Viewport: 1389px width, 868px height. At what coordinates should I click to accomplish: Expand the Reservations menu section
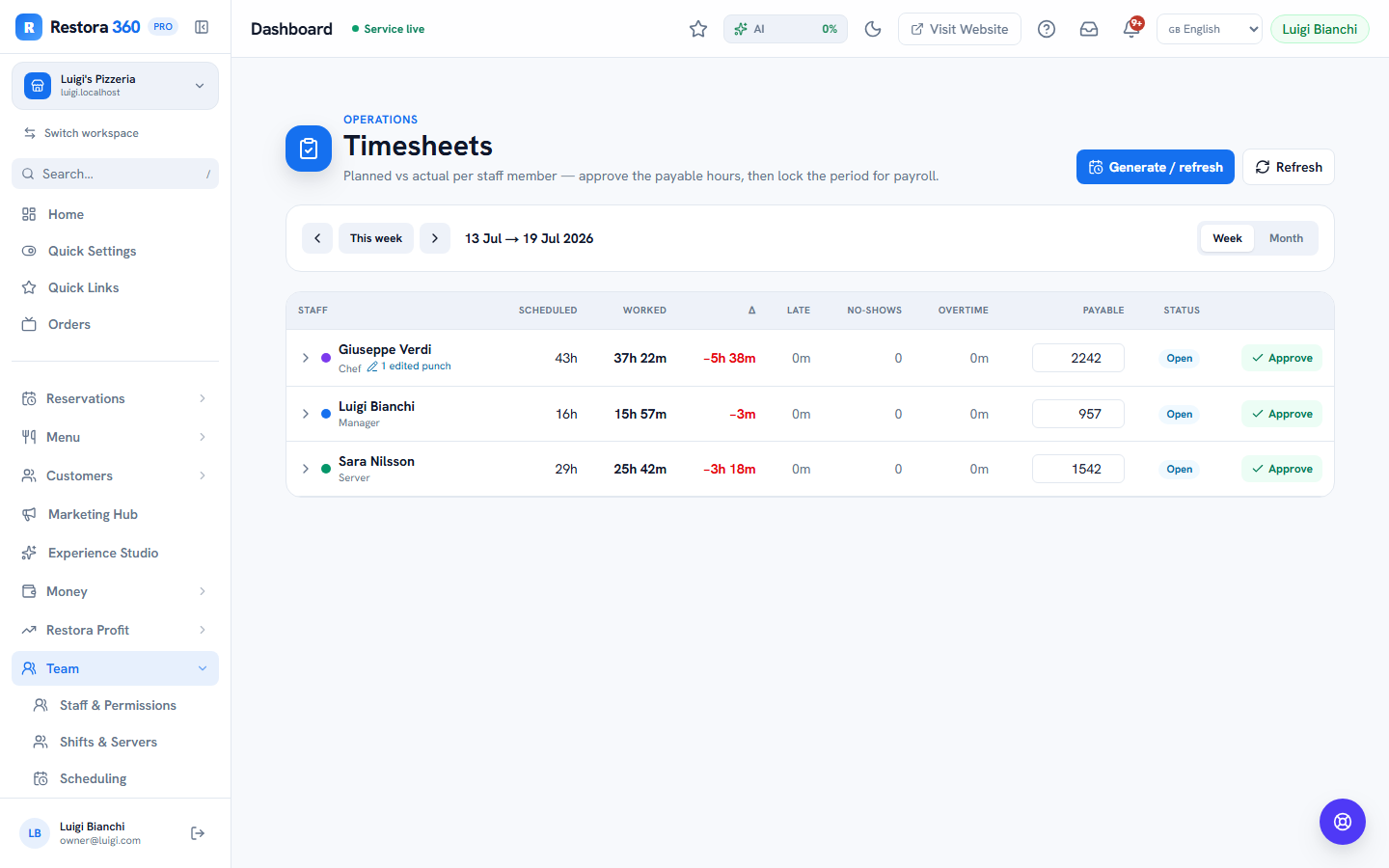[116, 398]
